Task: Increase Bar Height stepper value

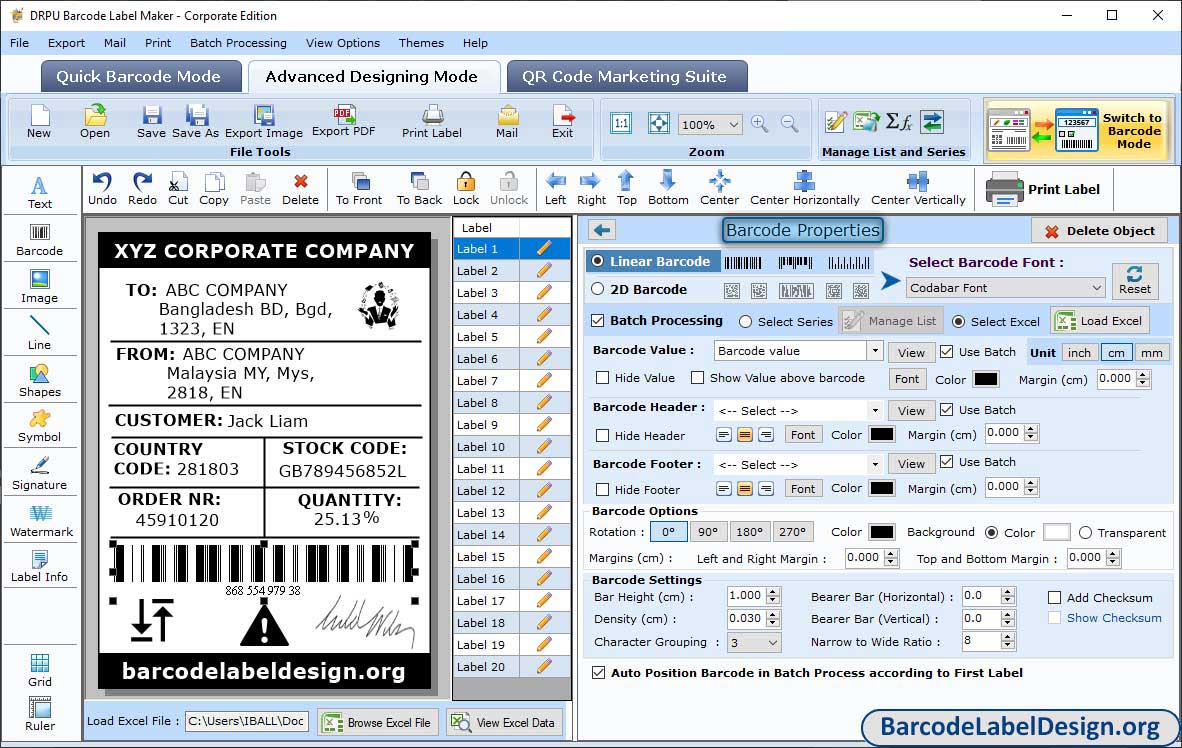Action: (773, 592)
